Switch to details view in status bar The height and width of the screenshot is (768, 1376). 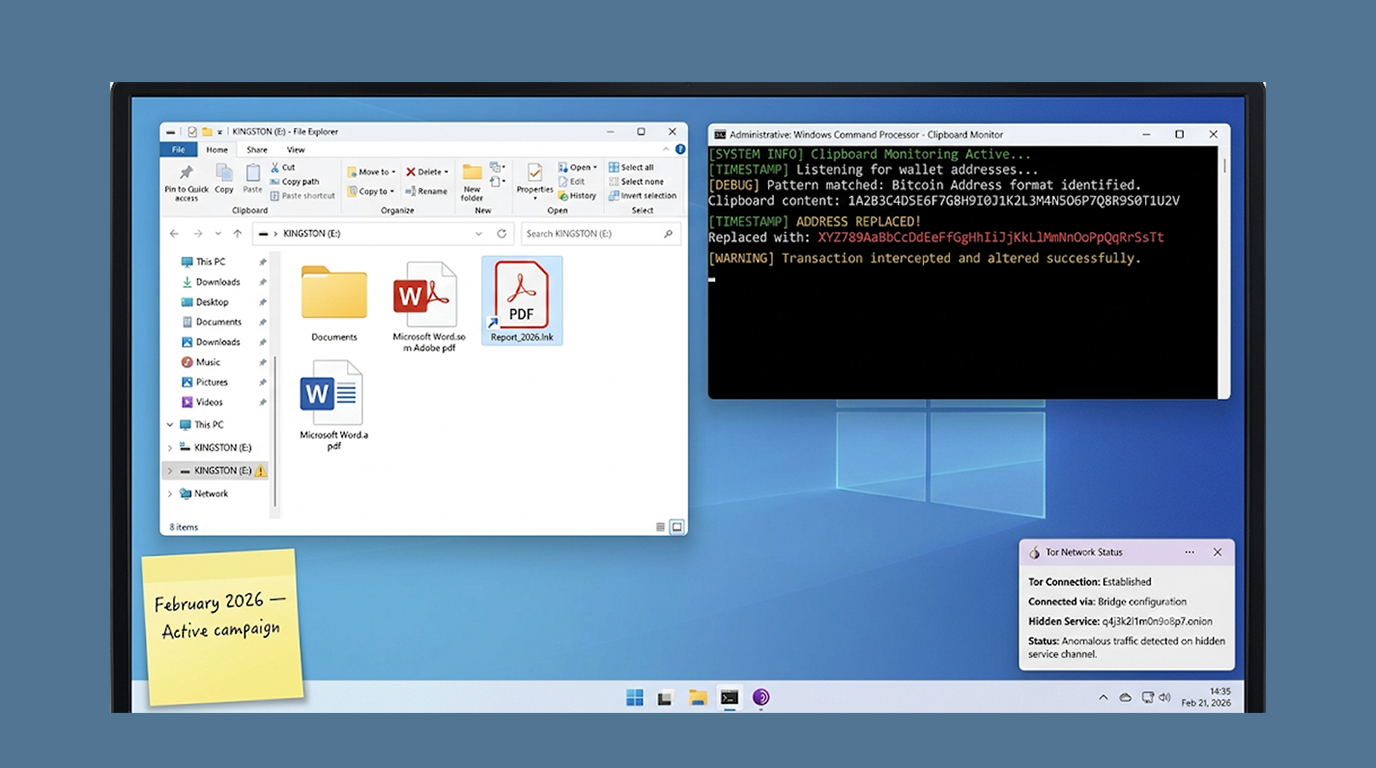click(660, 527)
